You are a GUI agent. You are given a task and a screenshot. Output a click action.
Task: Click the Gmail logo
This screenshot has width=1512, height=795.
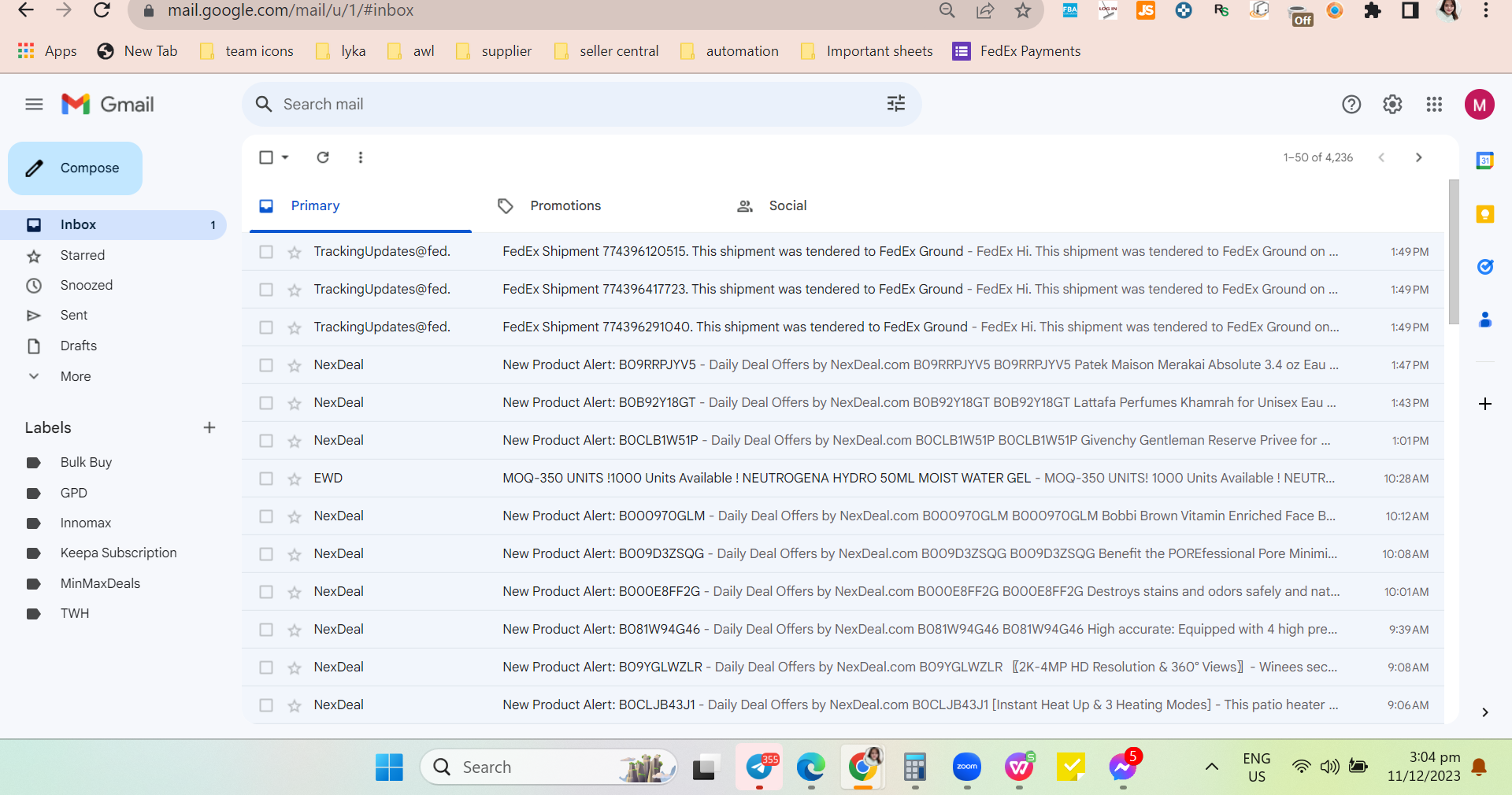[x=108, y=104]
